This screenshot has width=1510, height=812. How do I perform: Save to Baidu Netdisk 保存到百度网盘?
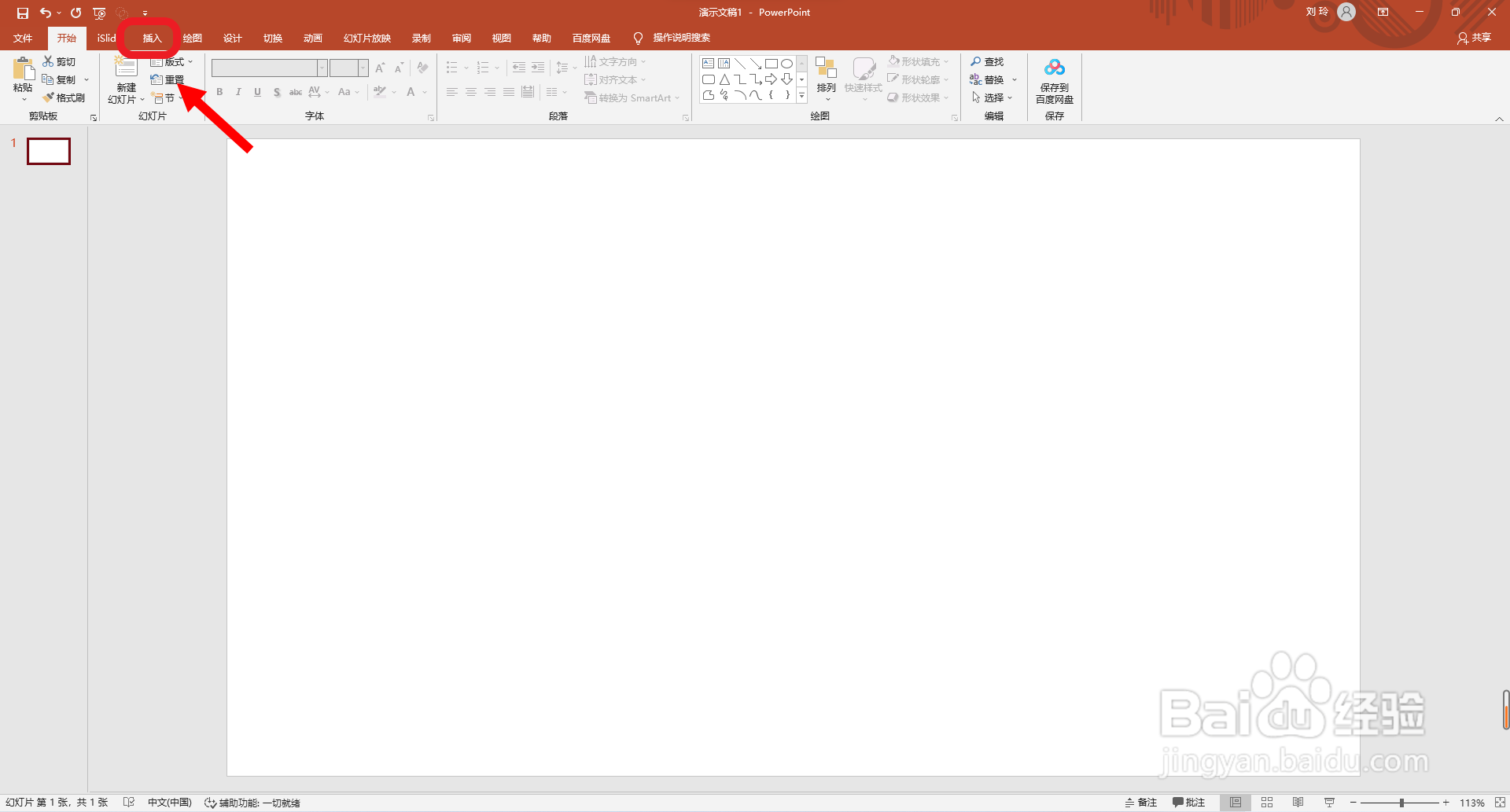pyautogui.click(x=1055, y=80)
